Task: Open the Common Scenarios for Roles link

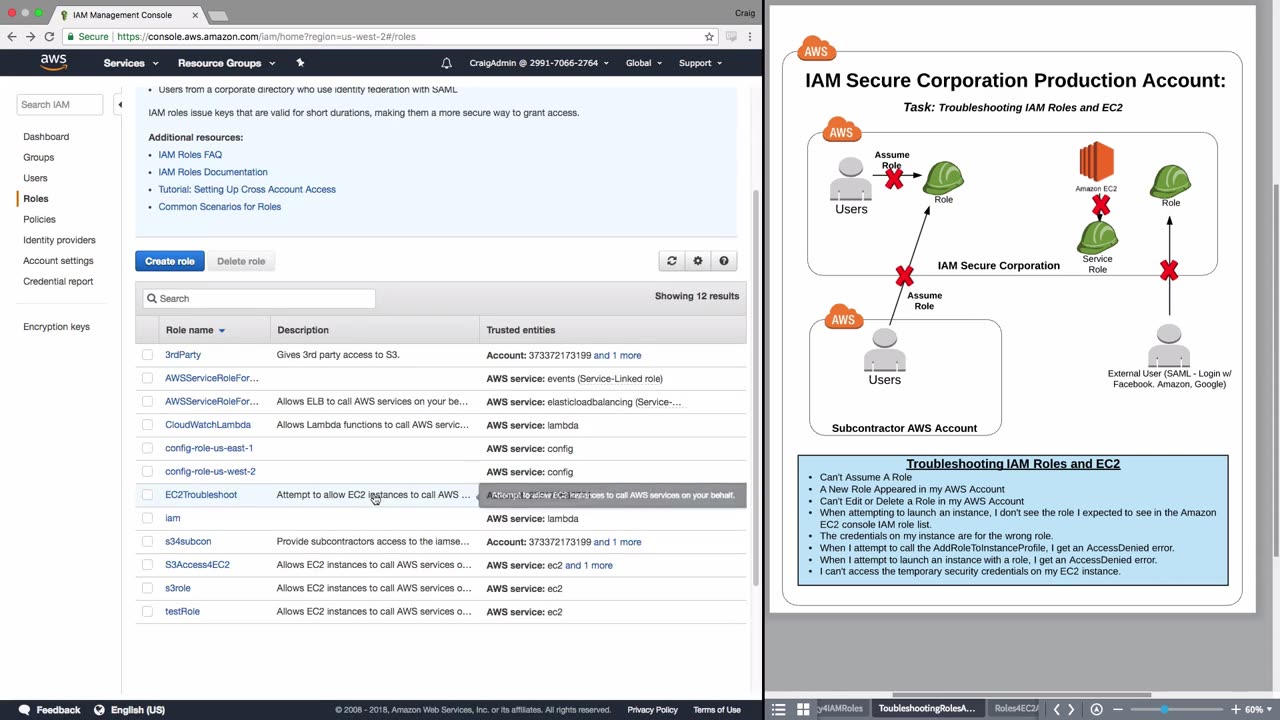Action: pos(220,207)
